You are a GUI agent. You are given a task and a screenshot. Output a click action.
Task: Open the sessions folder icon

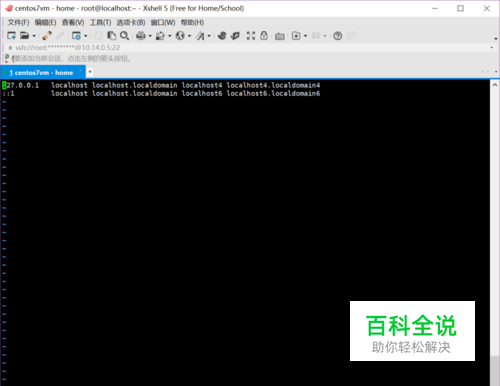(x=25, y=35)
